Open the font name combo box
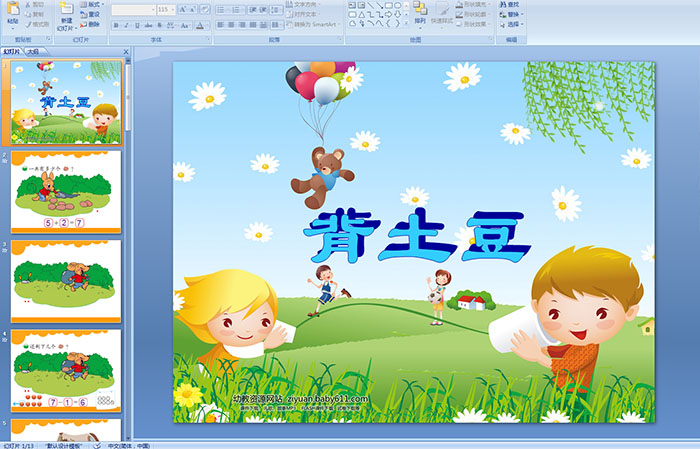Viewport: 700px width, 449px height. (x=133, y=10)
